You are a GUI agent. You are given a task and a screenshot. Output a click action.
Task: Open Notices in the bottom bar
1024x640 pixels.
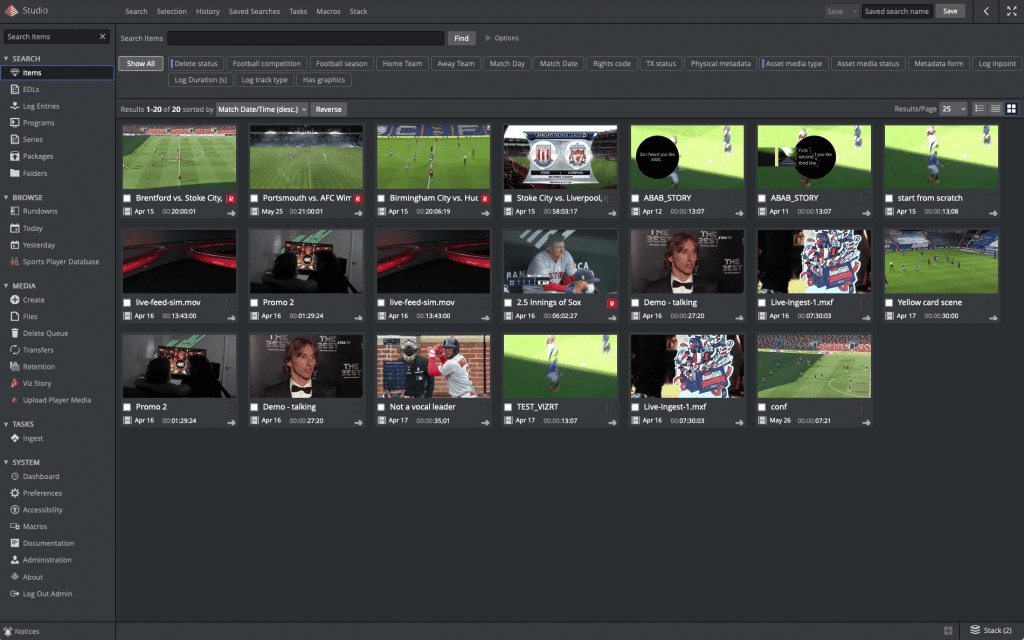pos(20,631)
